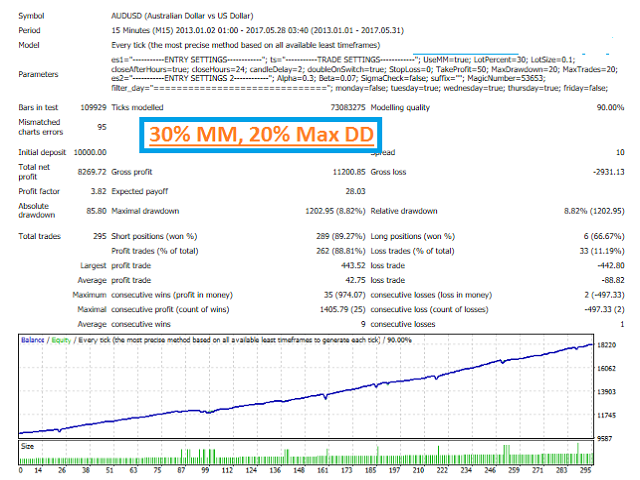Viewport: 640px width, 480px height.
Task: Select the AUDUSD symbol description text
Action: coord(182,16)
